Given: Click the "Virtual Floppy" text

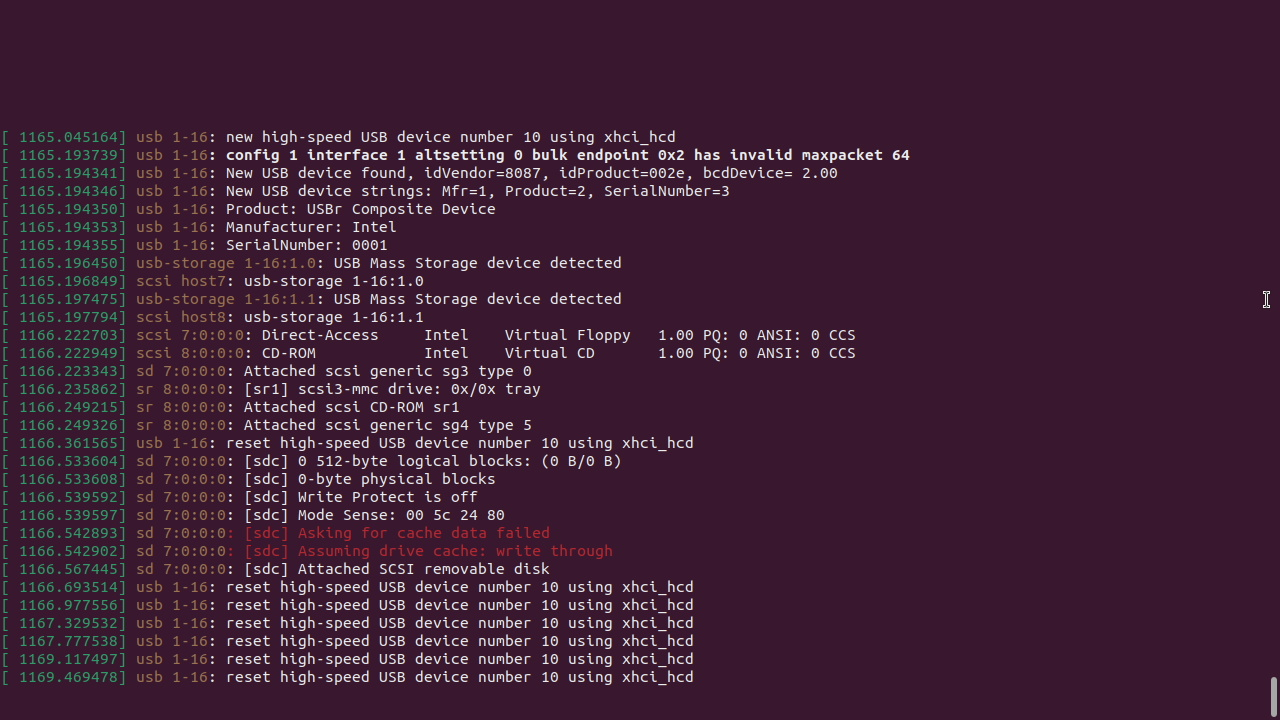Looking at the screenshot, I should (567, 335).
